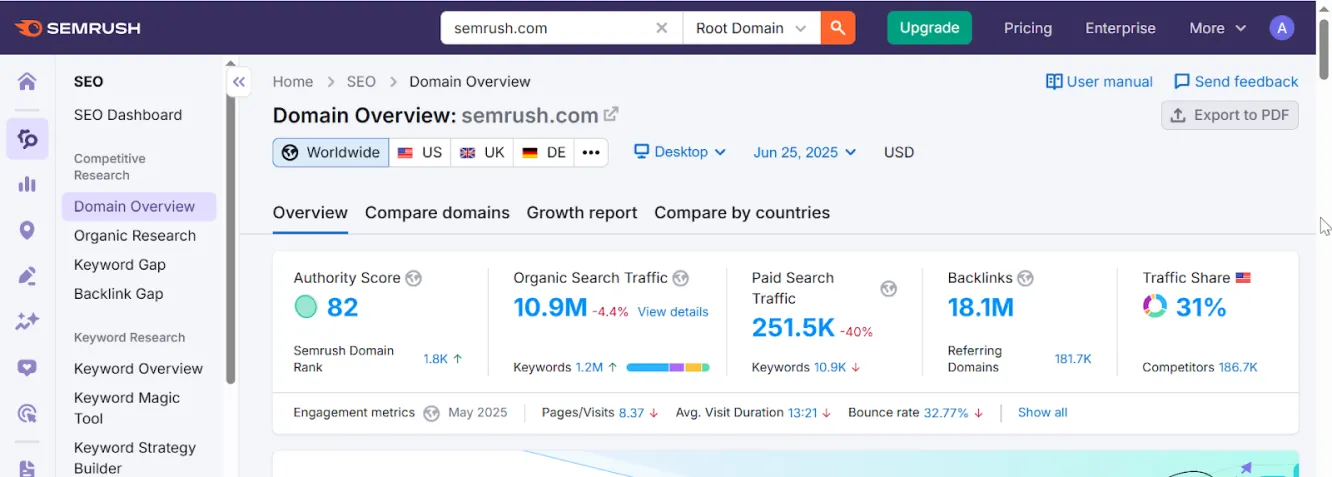Screen dimensions: 1332x477
Task: Open the content pencil rail icon
Action: 27,276
